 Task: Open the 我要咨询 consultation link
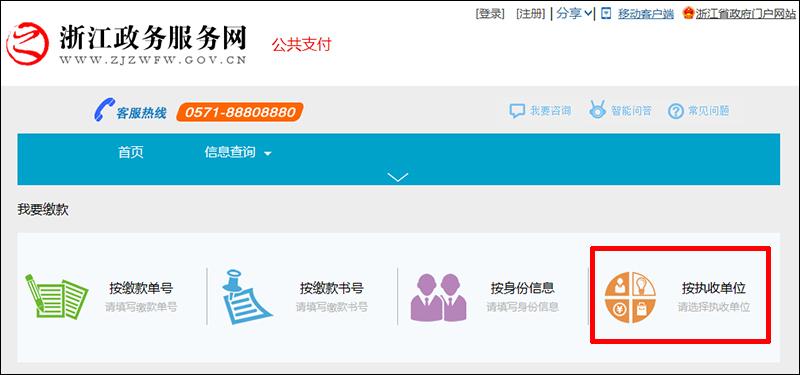pyautogui.click(x=550, y=111)
